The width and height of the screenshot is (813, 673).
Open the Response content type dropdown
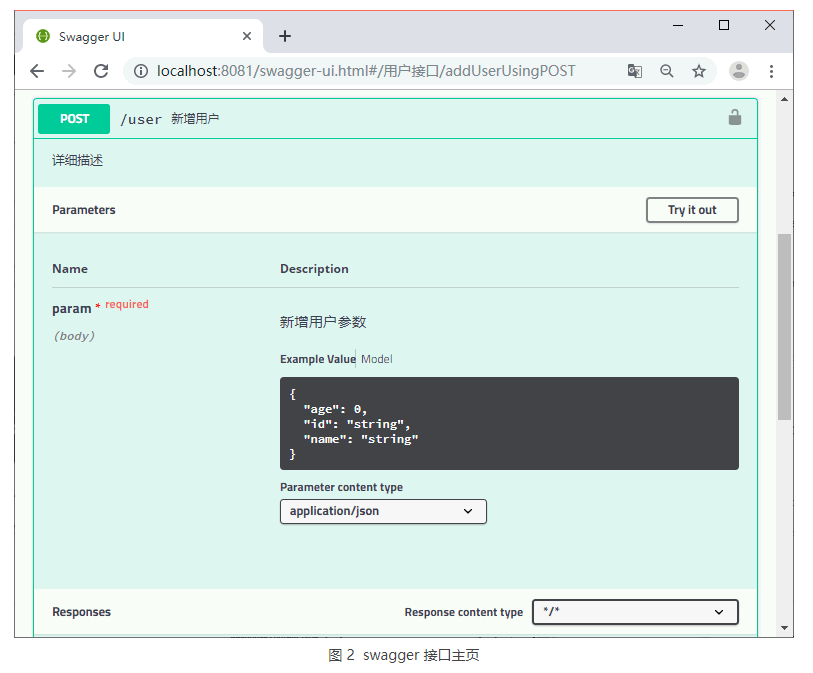(x=635, y=612)
